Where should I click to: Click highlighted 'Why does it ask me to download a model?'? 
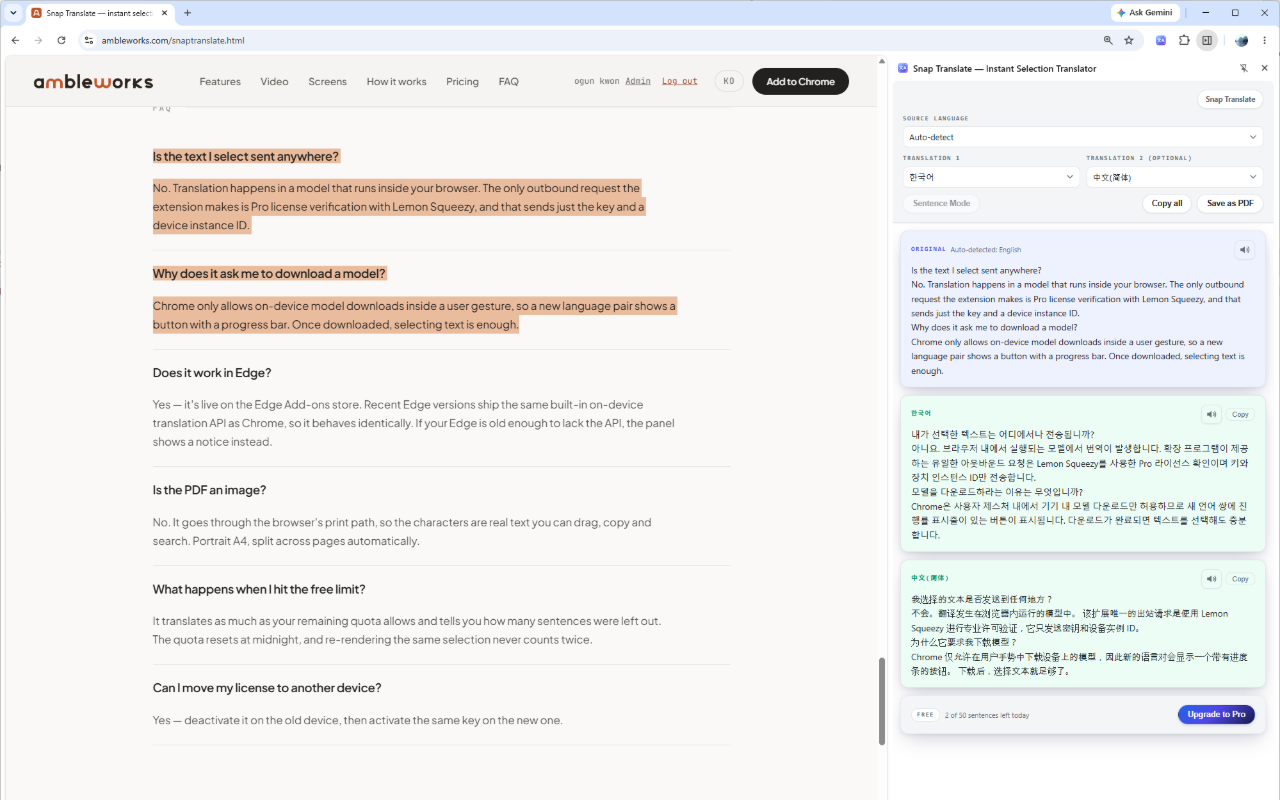(269, 273)
